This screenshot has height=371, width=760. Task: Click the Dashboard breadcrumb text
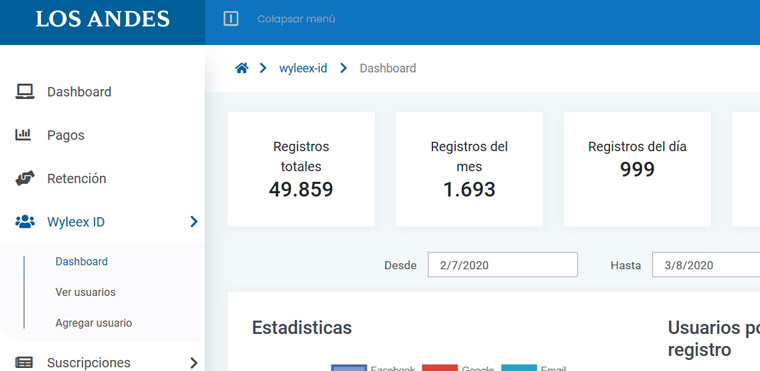click(388, 68)
